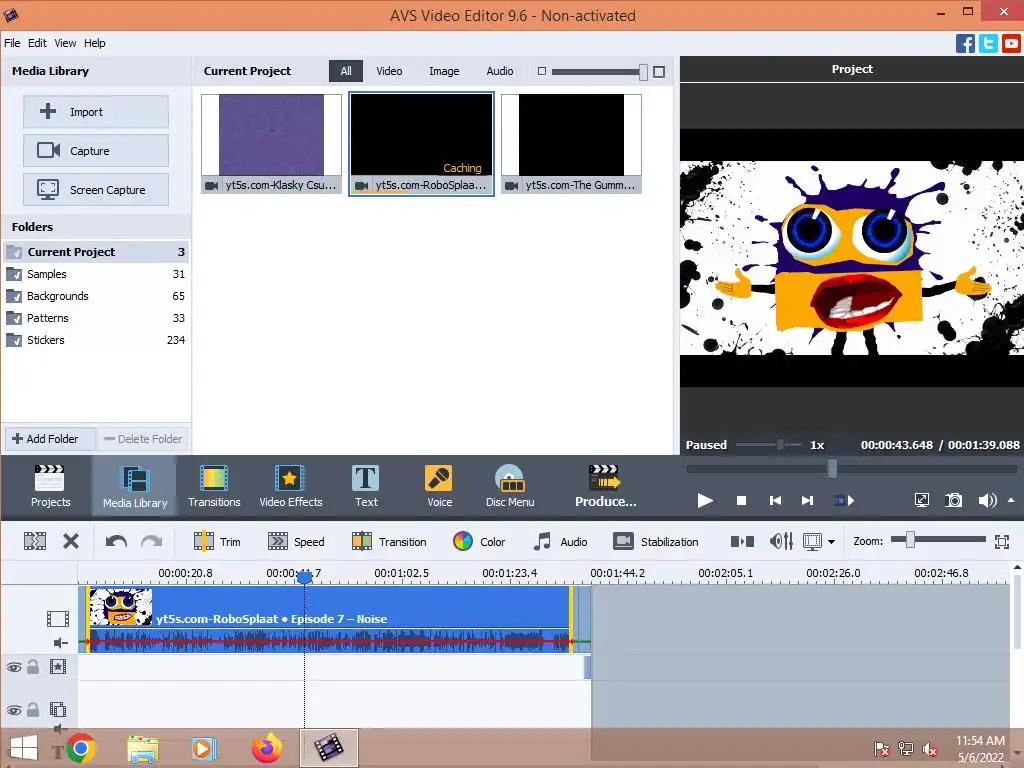
Task: Open the Media Library tool
Action: pyautogui.click(x=135, y=486)
